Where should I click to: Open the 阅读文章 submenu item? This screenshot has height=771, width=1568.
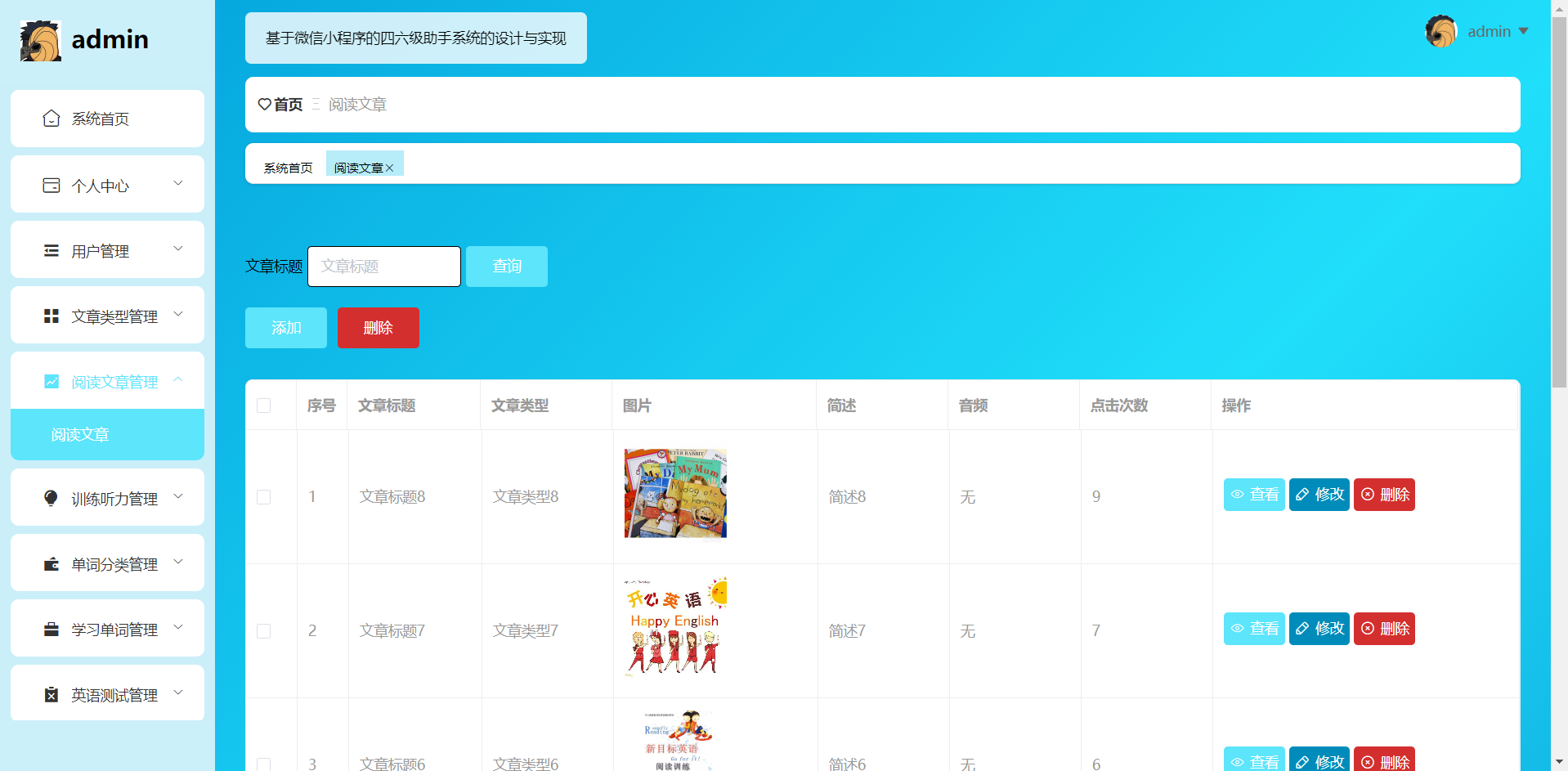point(107,434)
